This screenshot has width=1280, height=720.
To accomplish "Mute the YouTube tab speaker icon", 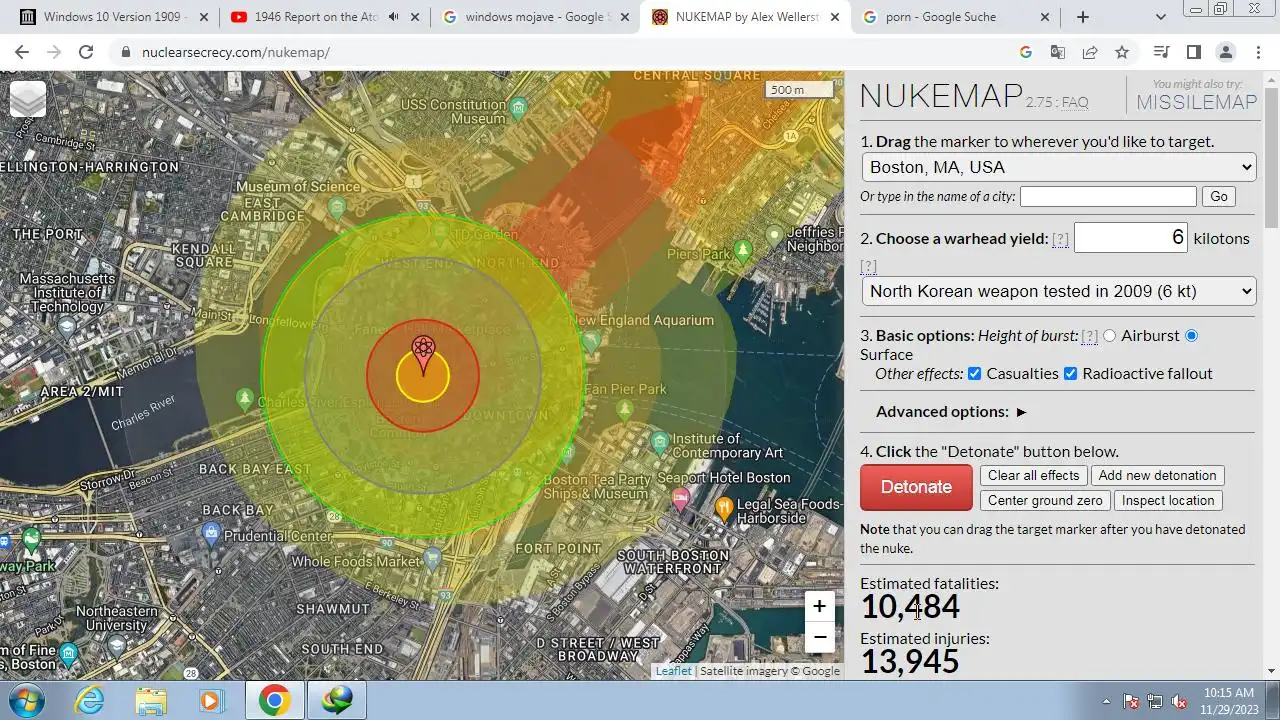I will coord(393,17).
